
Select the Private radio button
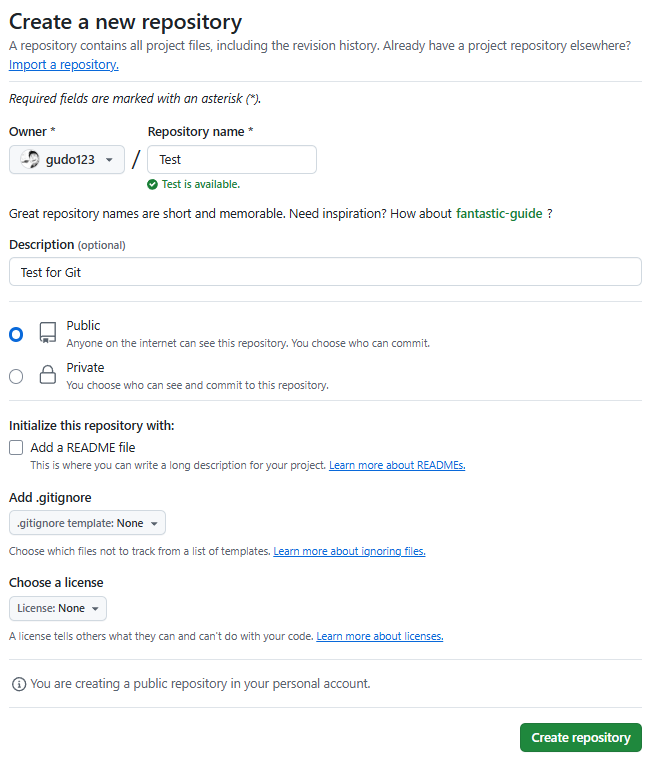coord(16,376)
